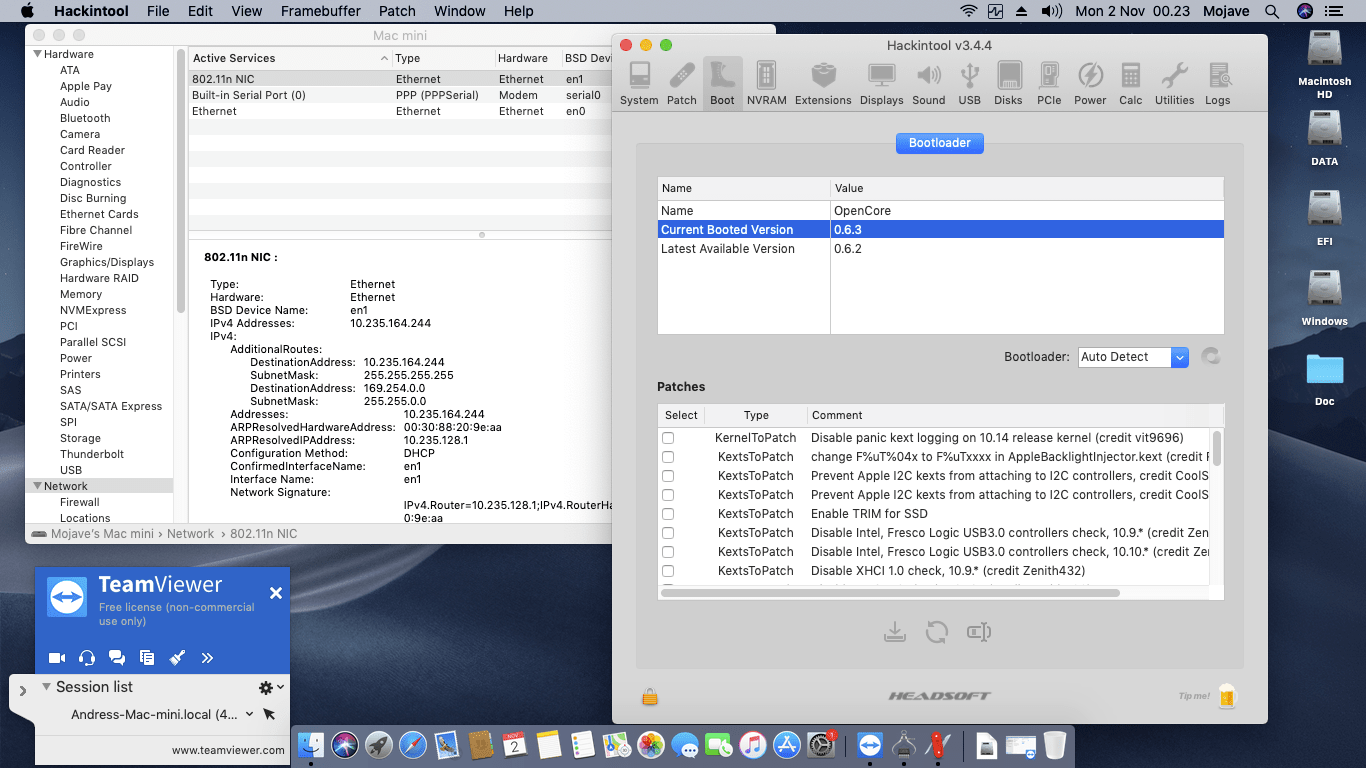The image size is (1366, 768).
Task: Open the USB tool icon
Action: click(x=969, y=78)
